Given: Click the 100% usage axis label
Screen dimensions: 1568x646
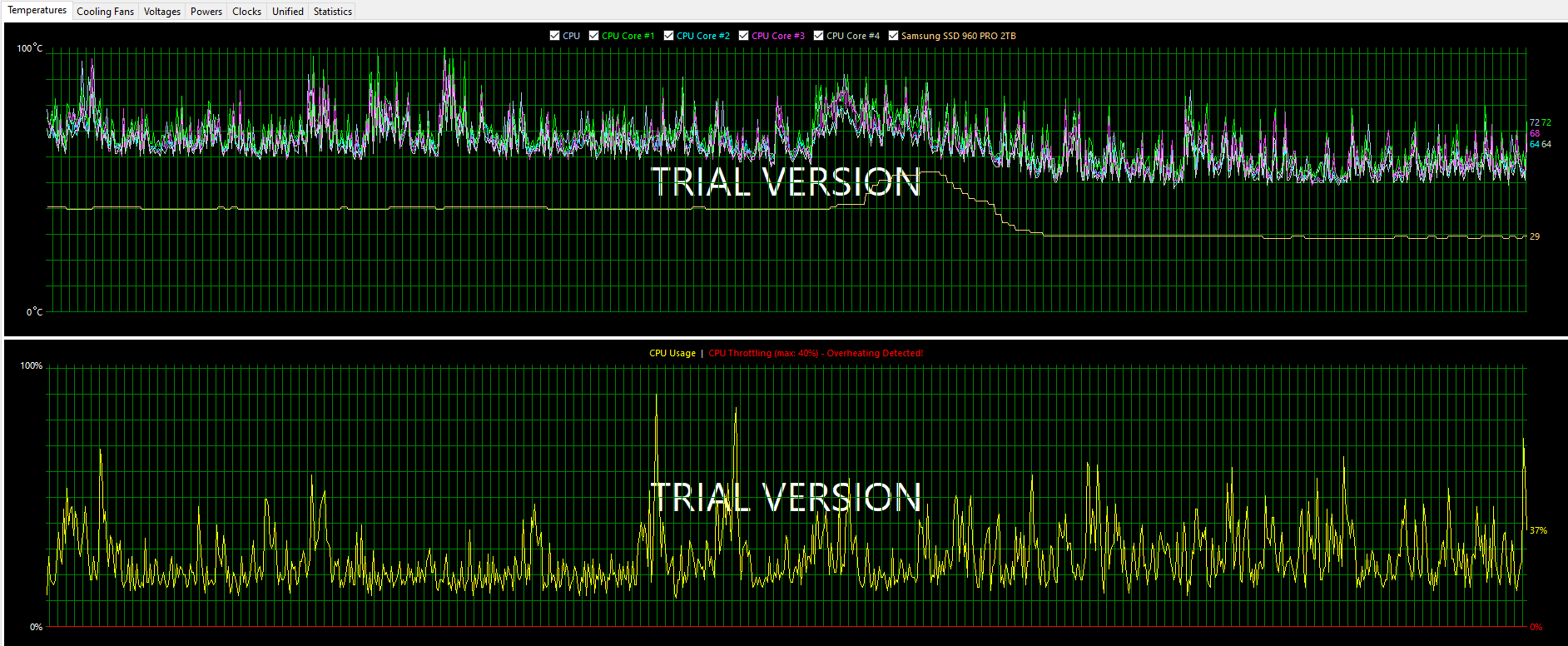Looking at the screenshot, I should tap(31, 366).
